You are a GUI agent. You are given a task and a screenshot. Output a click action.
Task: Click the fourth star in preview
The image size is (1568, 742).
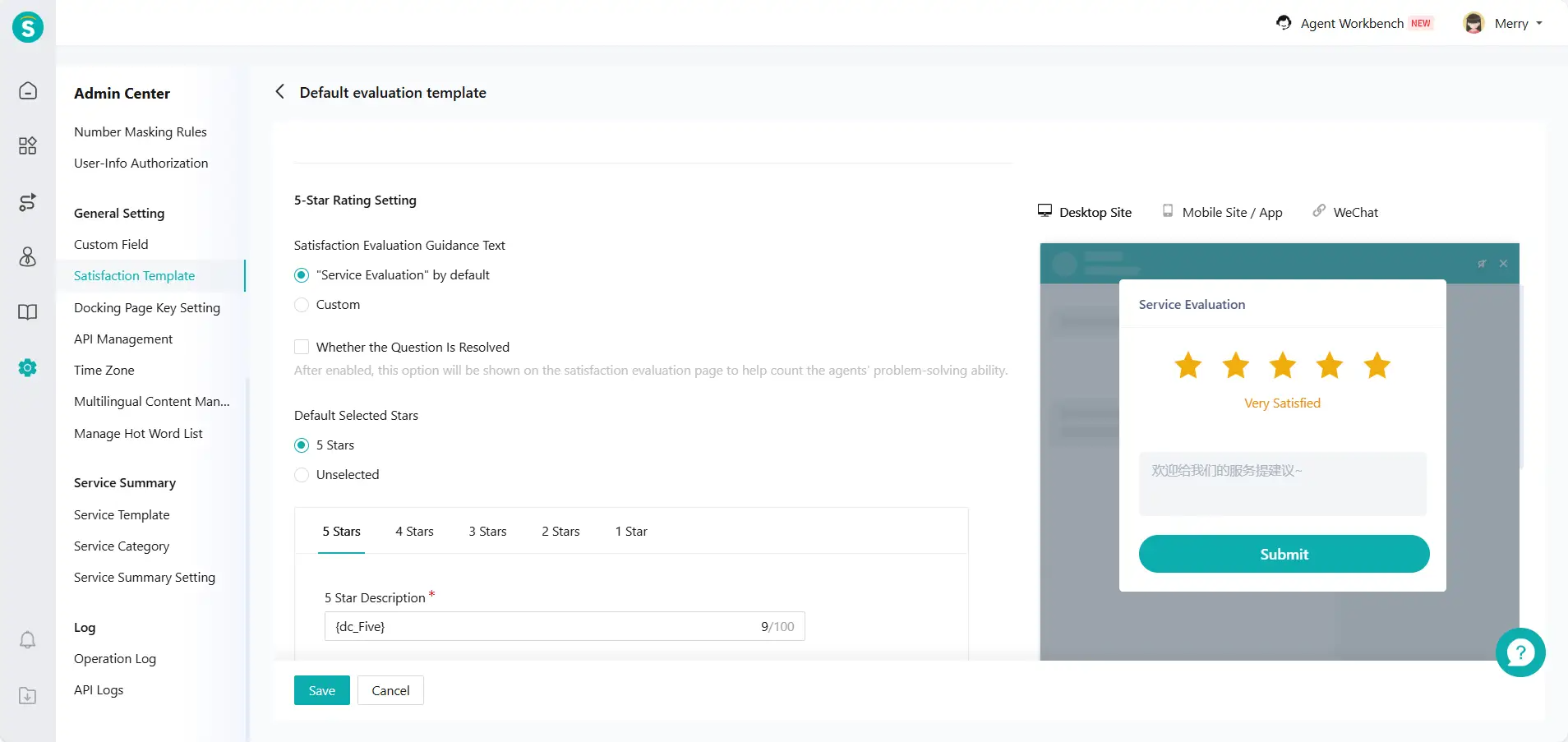tap(1330, 365)
